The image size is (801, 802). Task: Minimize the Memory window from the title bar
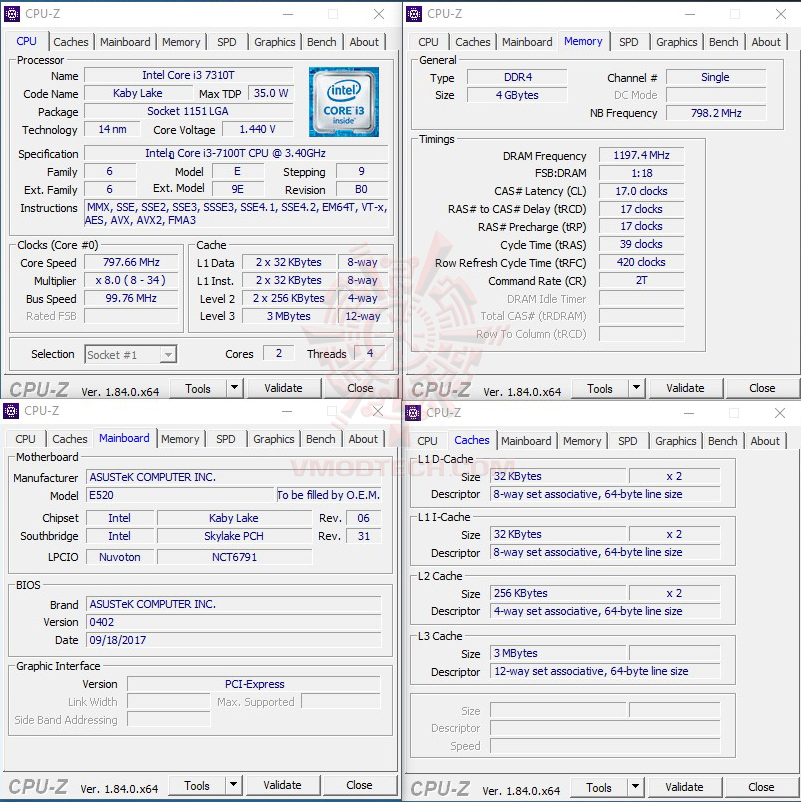[690, 14]
